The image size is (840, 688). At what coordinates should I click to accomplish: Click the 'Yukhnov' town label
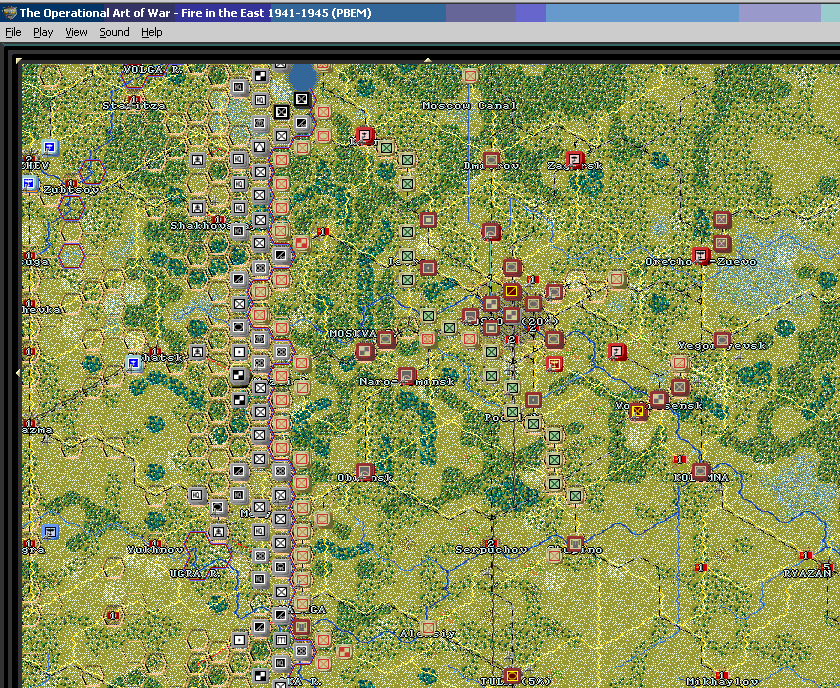pyautogui.click(x=155, y=549)
